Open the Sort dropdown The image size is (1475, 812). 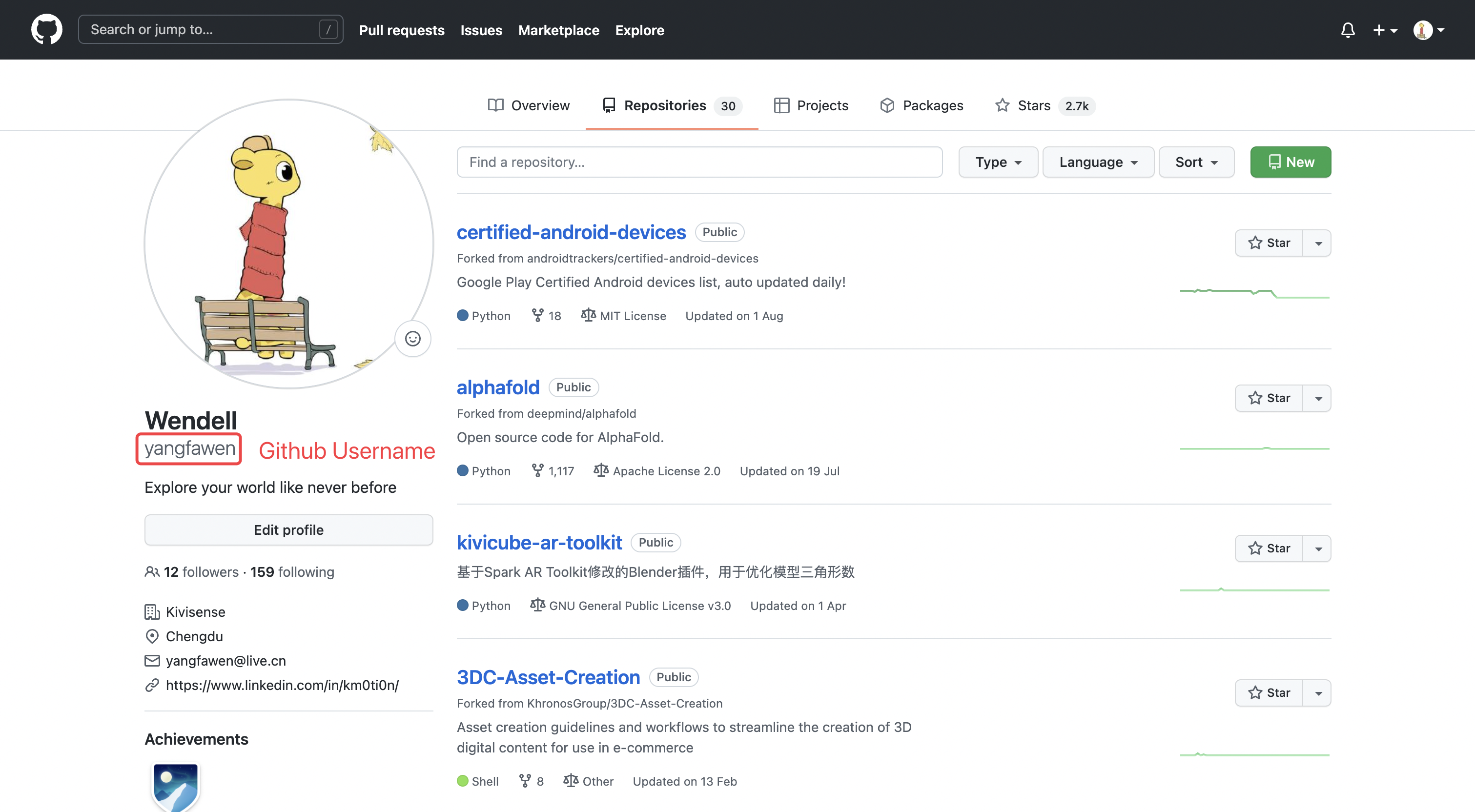point(1196,162)
